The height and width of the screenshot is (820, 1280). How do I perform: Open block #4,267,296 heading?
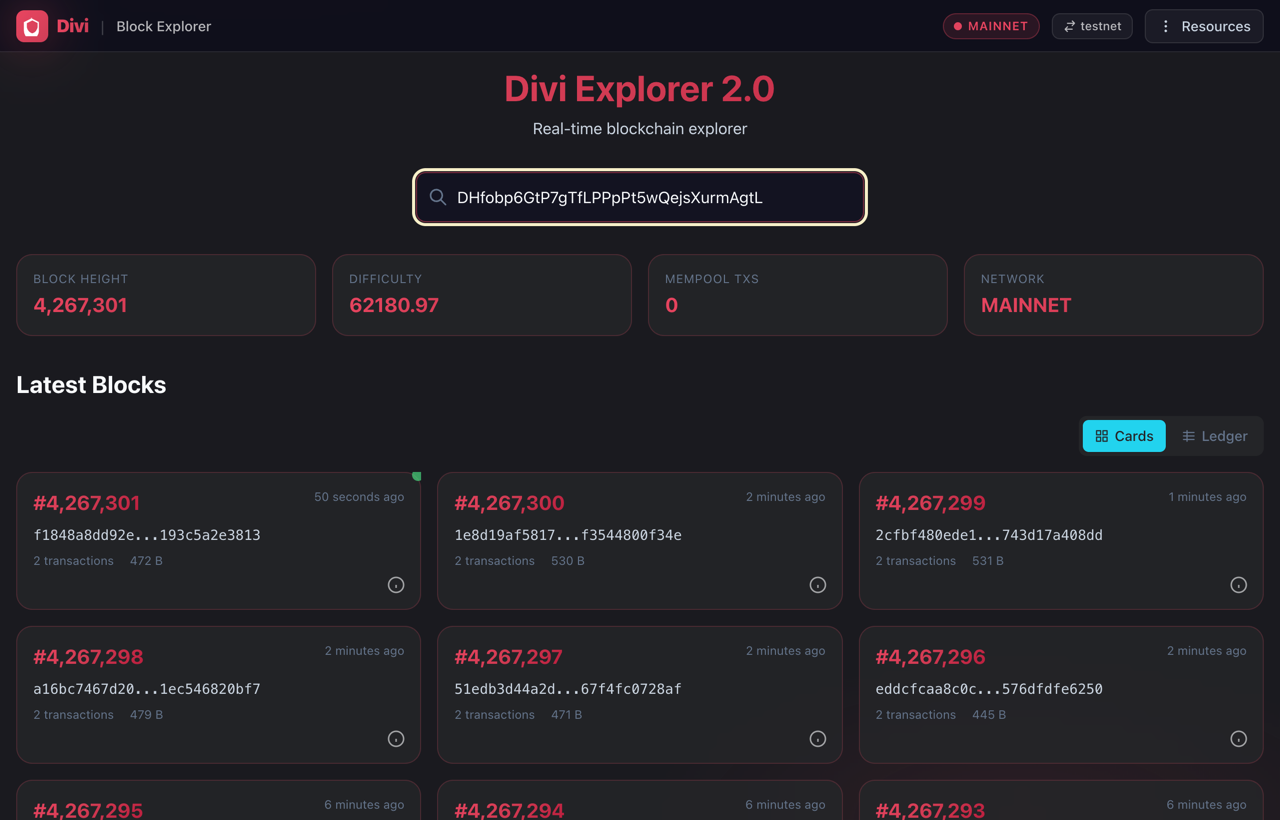pyautogui.click(x=931, y=657)
